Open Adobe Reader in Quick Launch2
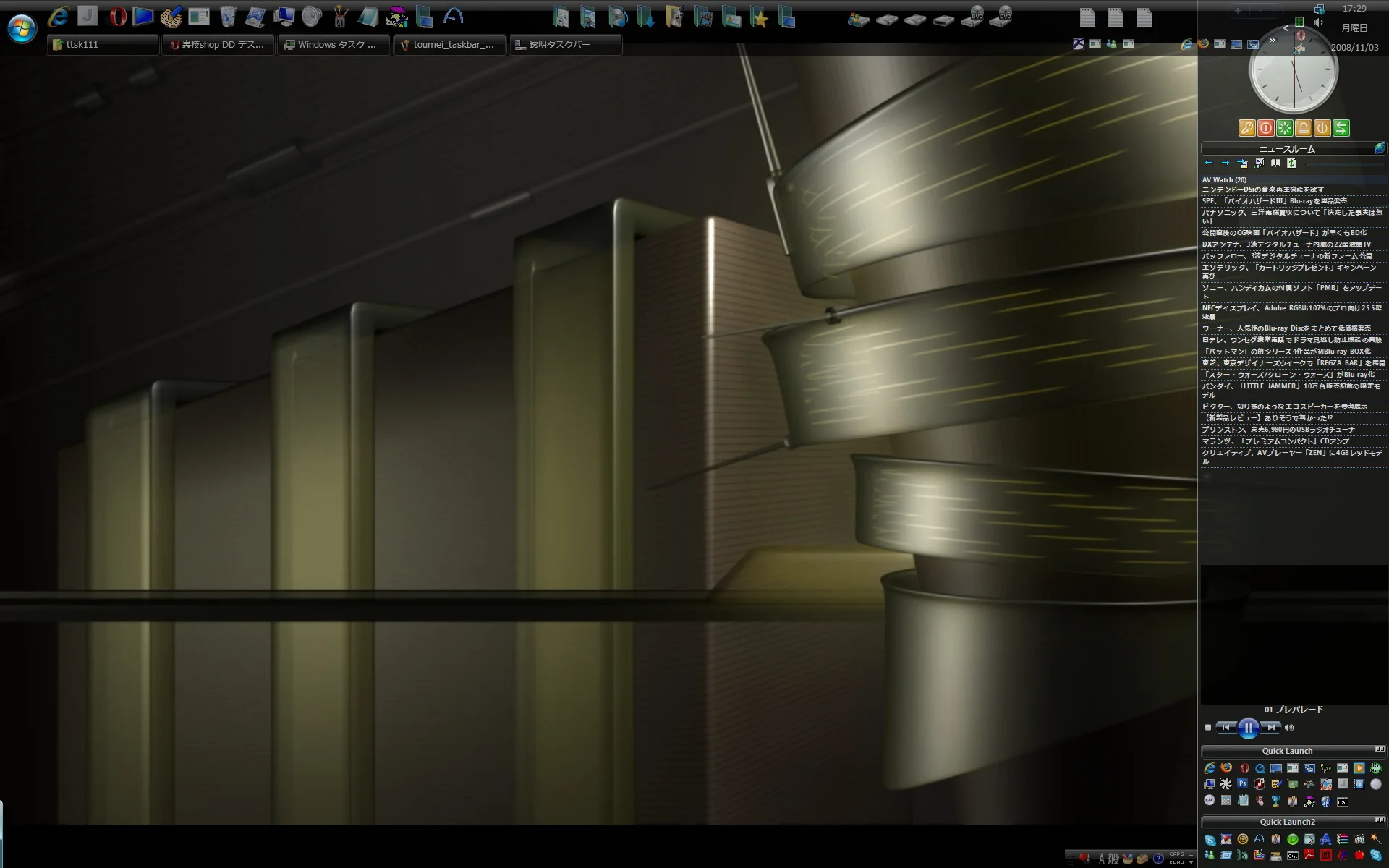Screen dimensions: 1389x868 1309,855
